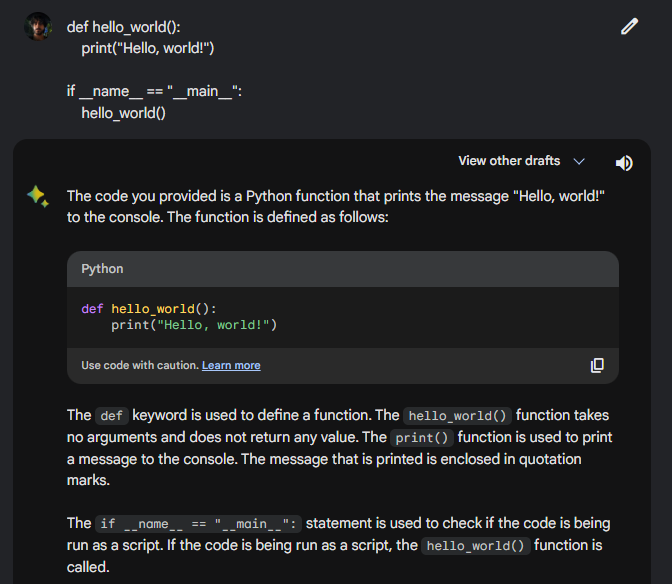Click the pencil icon to edit the prompt
Image resolution: width=672 pixels, height=584 pixels.
(629, 27)
